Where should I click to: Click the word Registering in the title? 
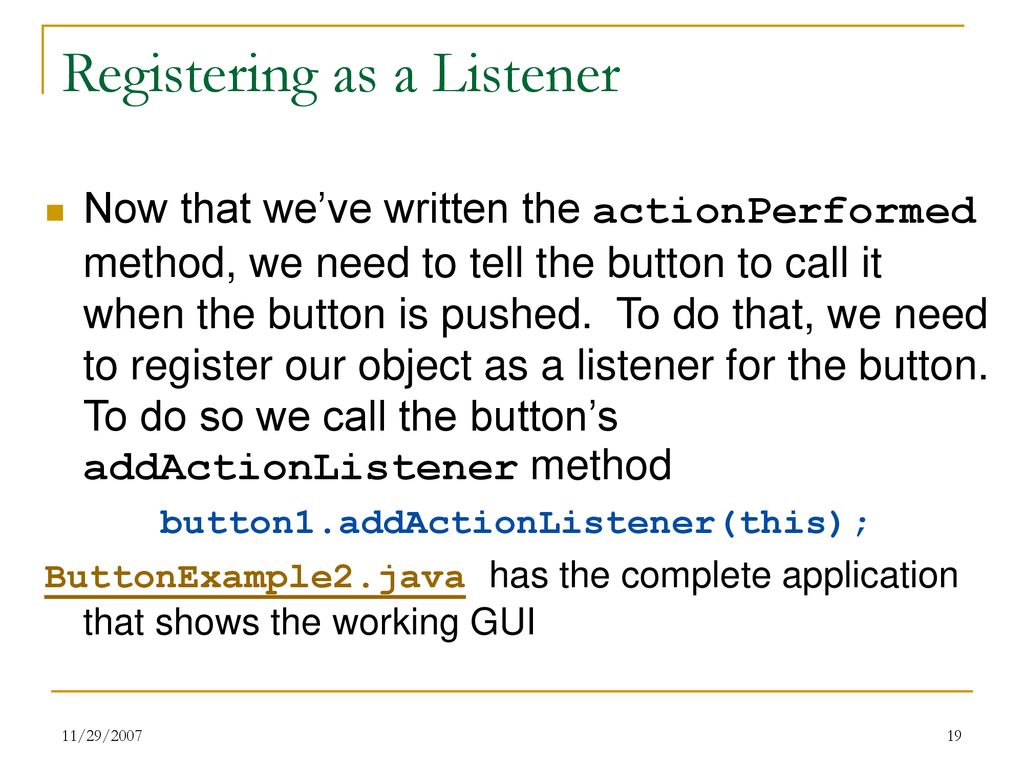[191, 77]
